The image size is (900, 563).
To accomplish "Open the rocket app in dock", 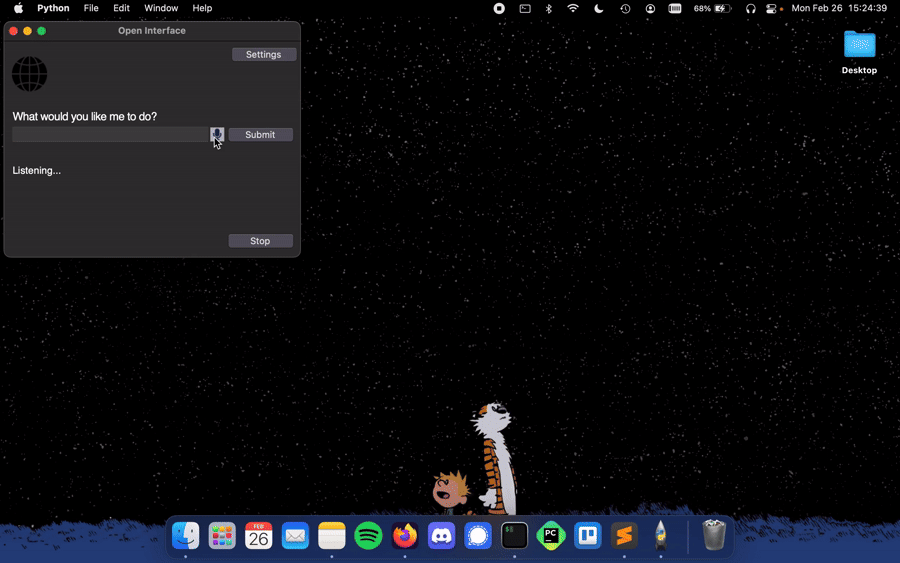I will click(x=661, y=535).
